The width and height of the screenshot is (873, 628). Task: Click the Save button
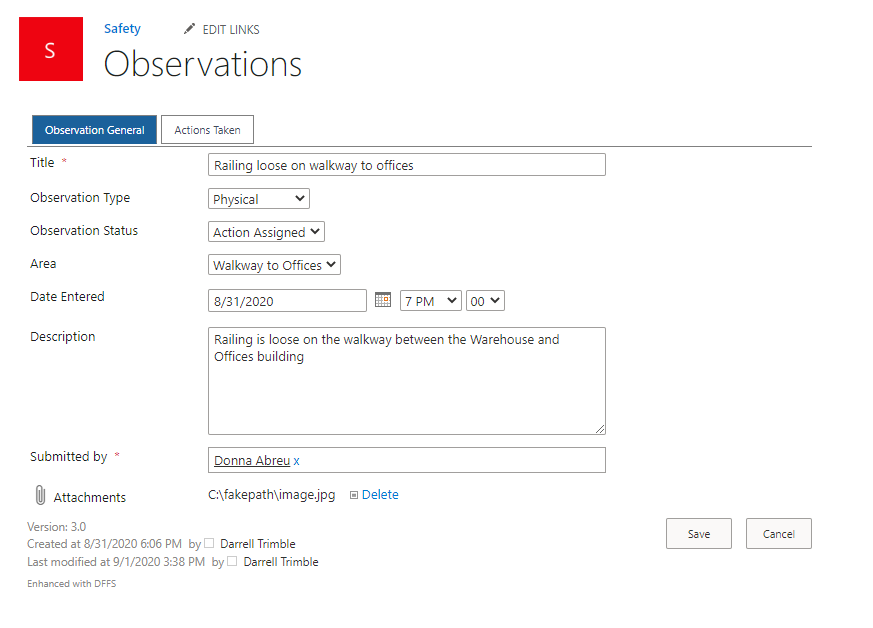point(698,533)
